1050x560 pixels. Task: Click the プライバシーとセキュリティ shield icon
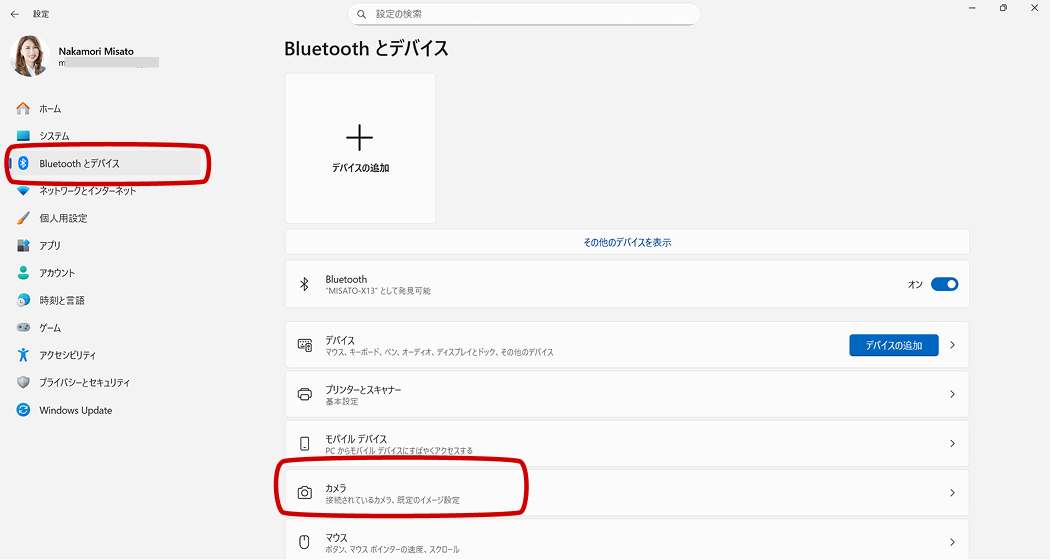[23, 383]
